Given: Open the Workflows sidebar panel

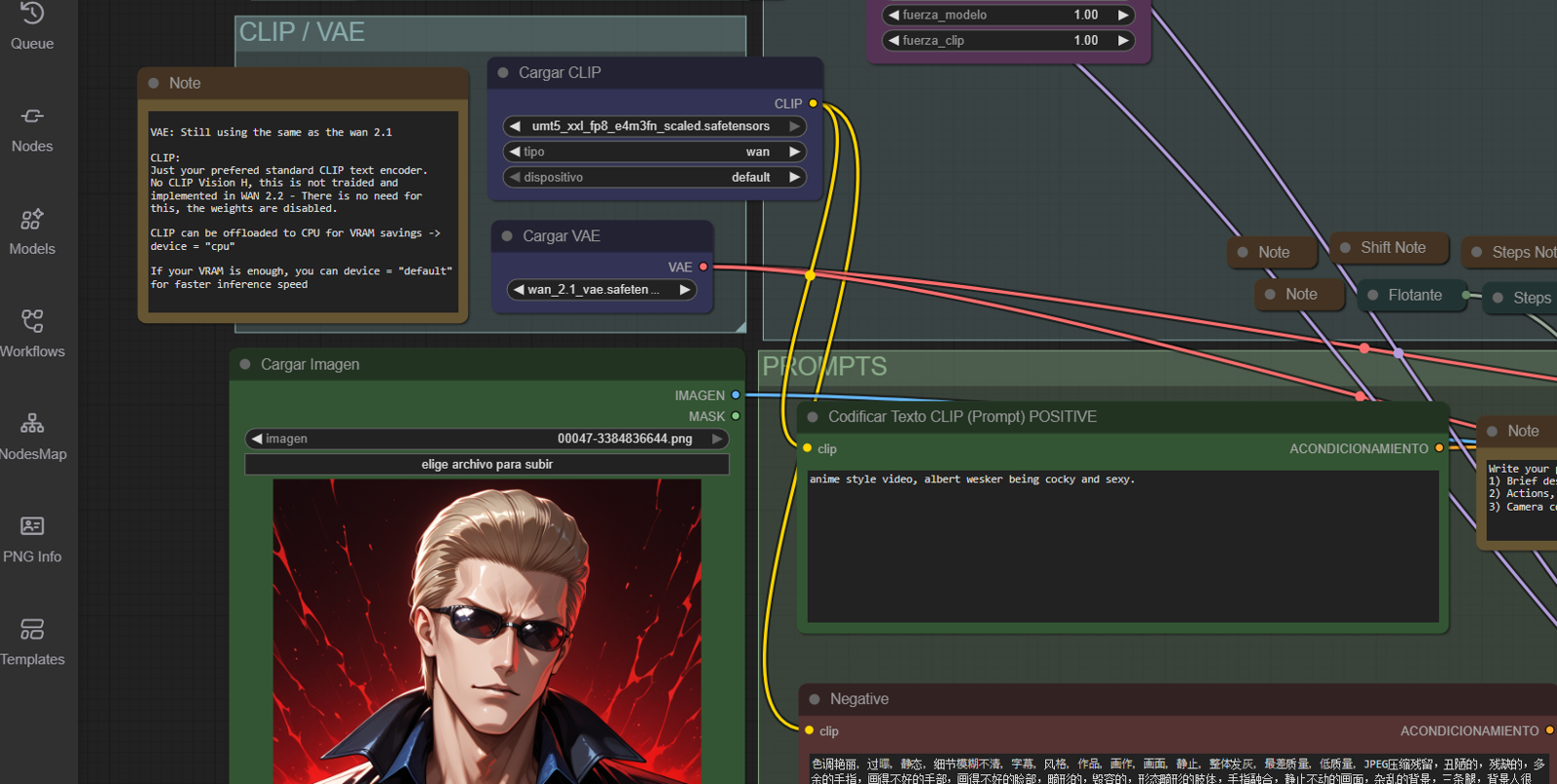Looking at the screenshot, I should pyautogui.click(x=32, y=336).
